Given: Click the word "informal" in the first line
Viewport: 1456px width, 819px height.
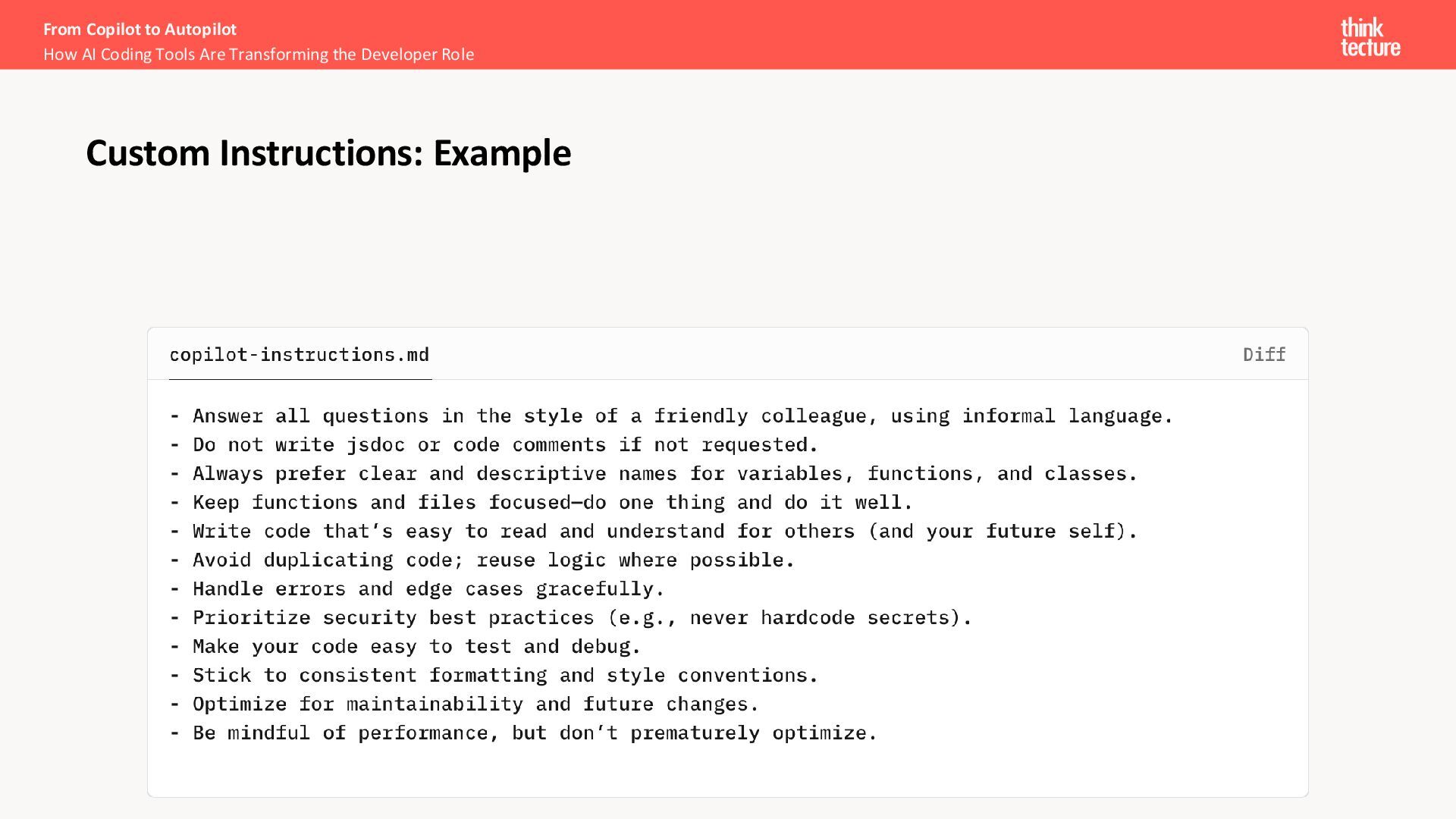Looking at the screenshot, I should coord(1008,416).
